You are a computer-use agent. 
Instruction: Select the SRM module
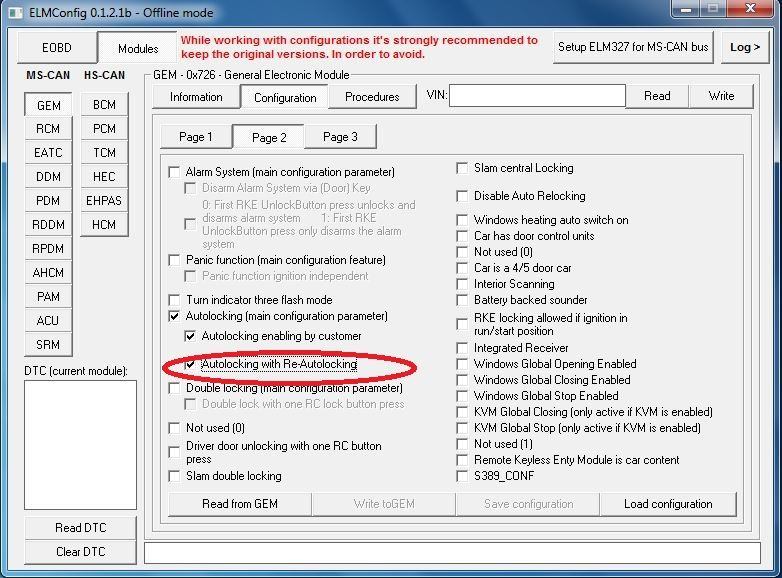click(x=48, y=345)
